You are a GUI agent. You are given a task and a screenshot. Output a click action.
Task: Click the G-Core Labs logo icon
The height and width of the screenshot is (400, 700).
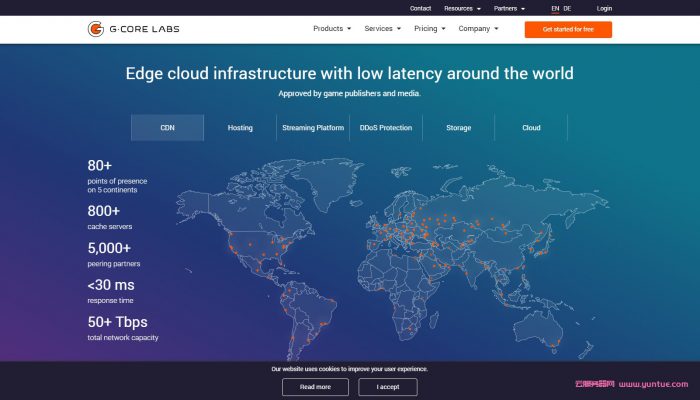[x=96, y=29]
